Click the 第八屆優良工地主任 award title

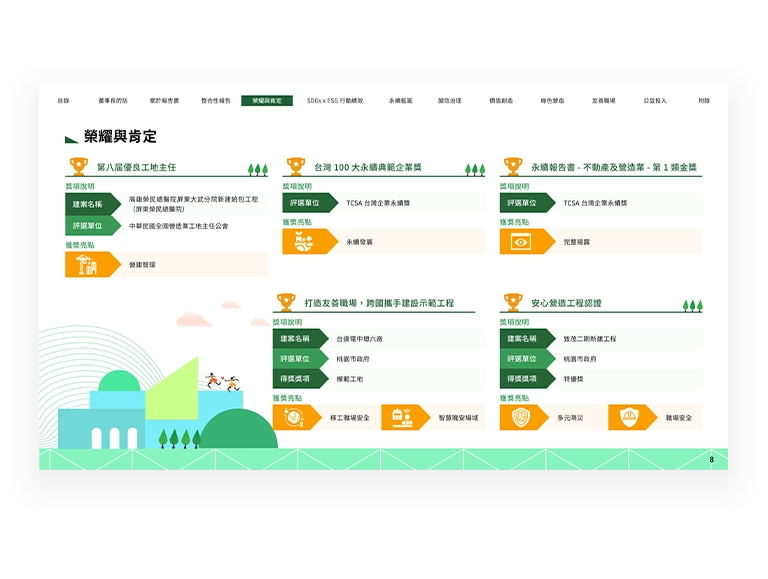tap(136, 167)
